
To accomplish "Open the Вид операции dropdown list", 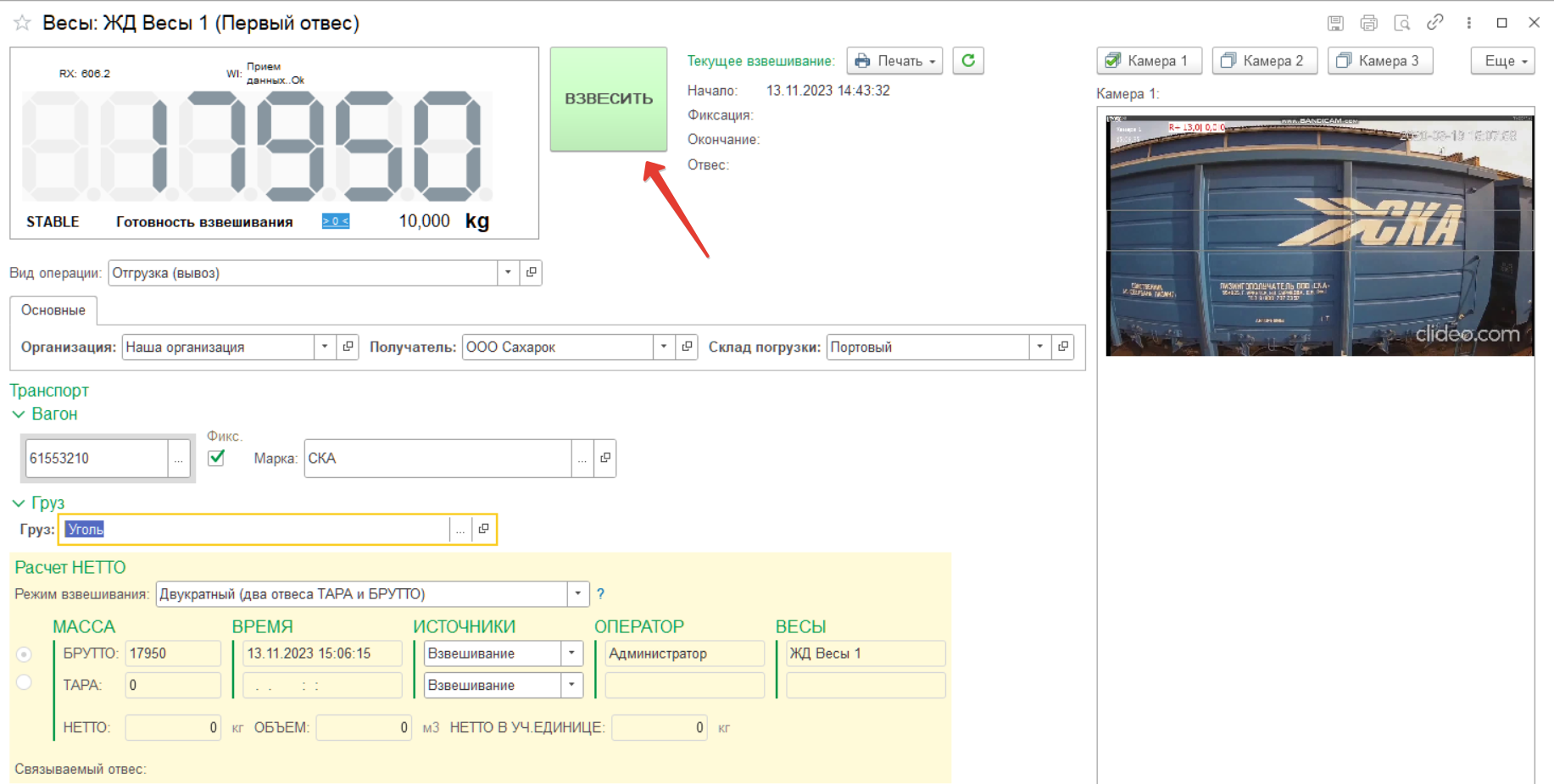I will [x=508, y=273].
